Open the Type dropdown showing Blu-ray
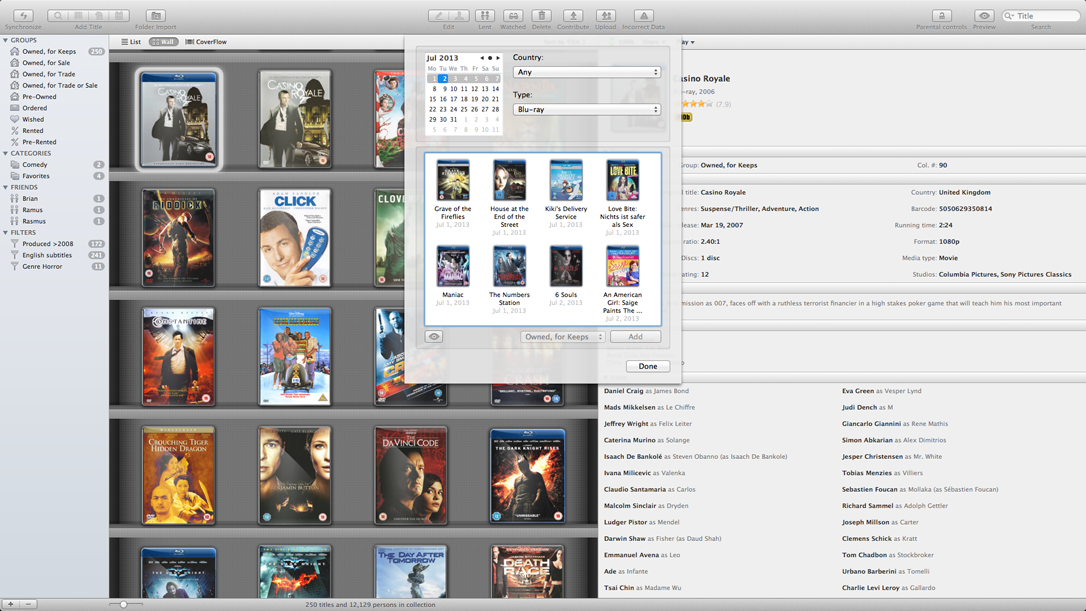The height and width of the screenshot is (611, 1086). [586, 109]
